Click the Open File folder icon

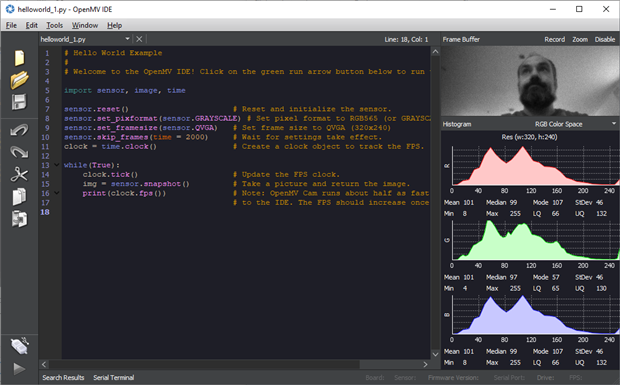[x=19, y=80]
